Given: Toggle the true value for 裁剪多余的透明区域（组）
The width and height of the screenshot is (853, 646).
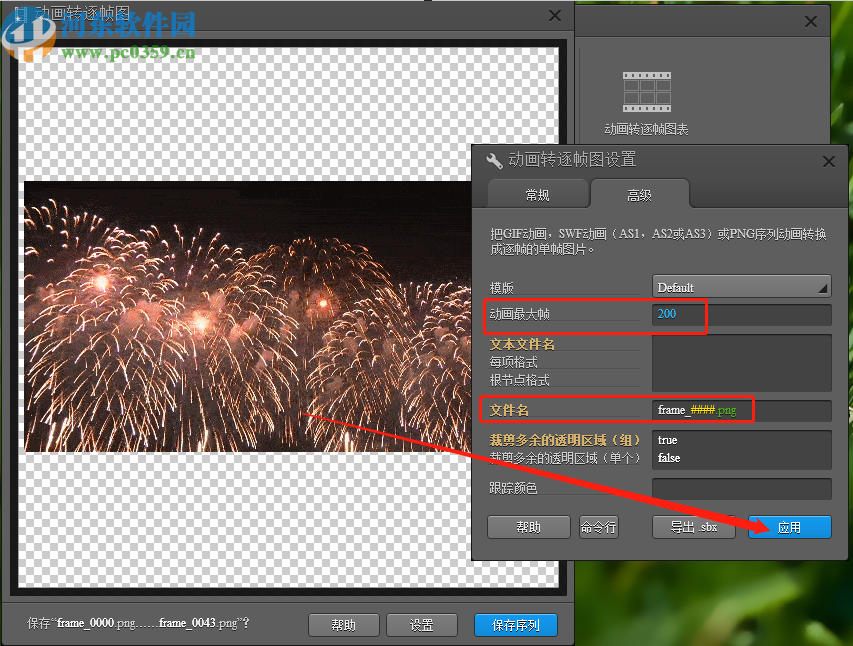Looking at the screenshot, I should pos(667,440).
